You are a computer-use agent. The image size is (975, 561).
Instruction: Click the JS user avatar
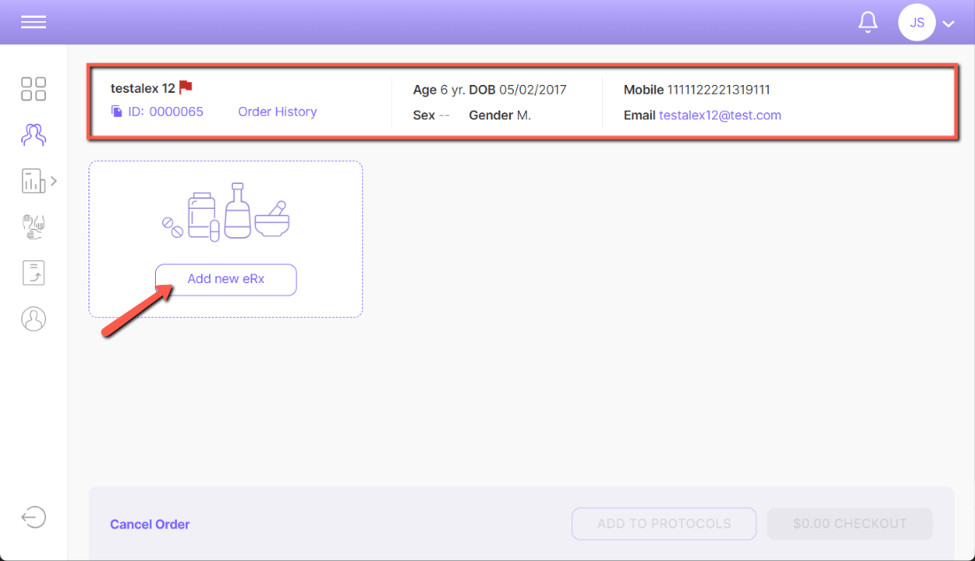tap(916, 22)
